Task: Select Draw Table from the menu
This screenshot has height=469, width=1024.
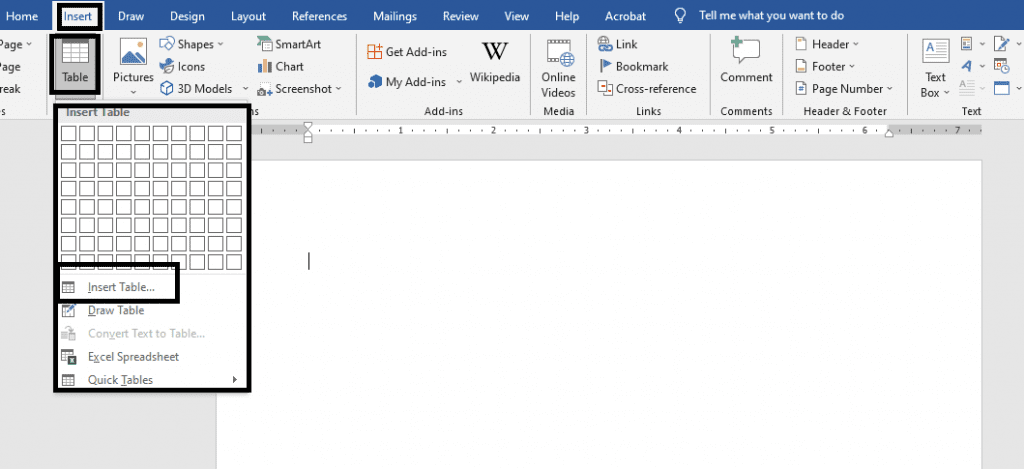Action: point(116,310)
